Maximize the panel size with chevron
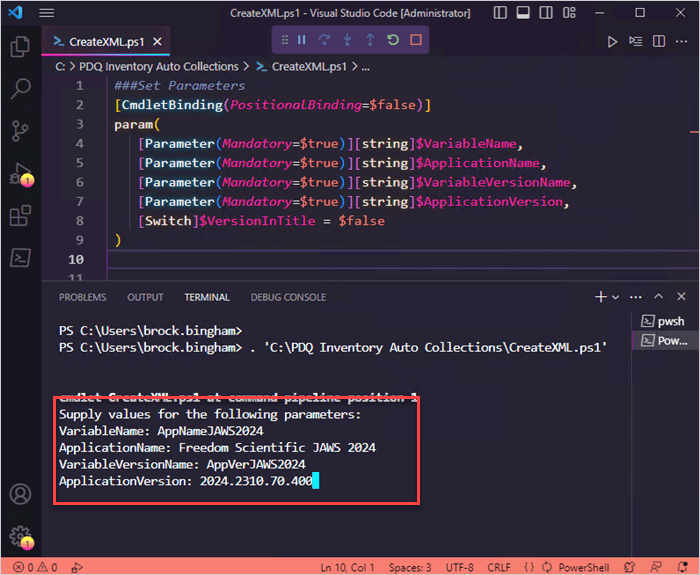This screenshot has width=700, height=575. (x=658, y=296)
